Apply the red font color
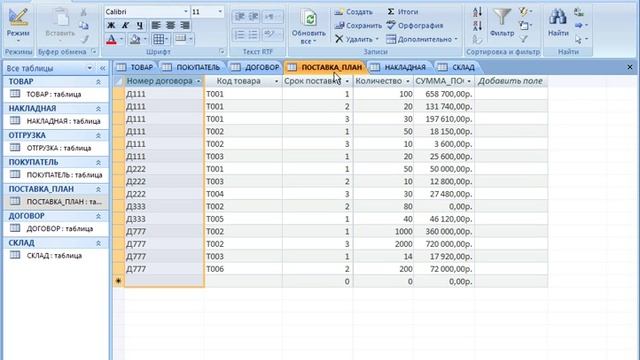This screenshot has height=360, width=640. [x=111, y=40]
